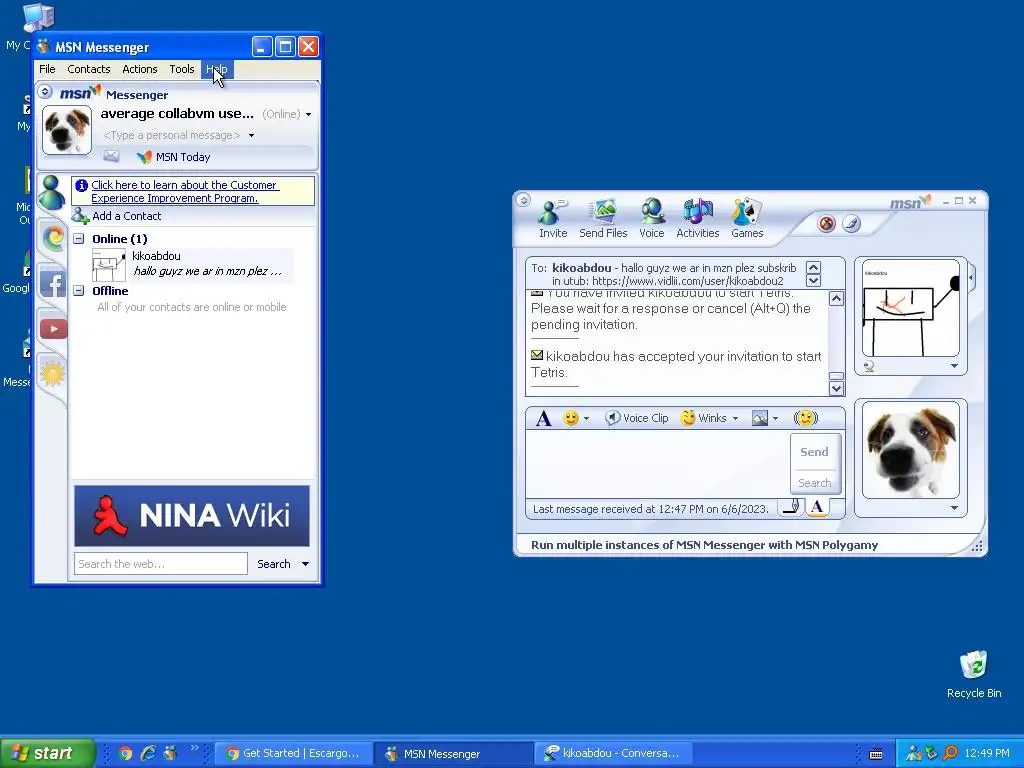1024x768 pixels.
Task: Open the personal message dropdown arrow
Action: pyautogui.click(x=251, y=135)
